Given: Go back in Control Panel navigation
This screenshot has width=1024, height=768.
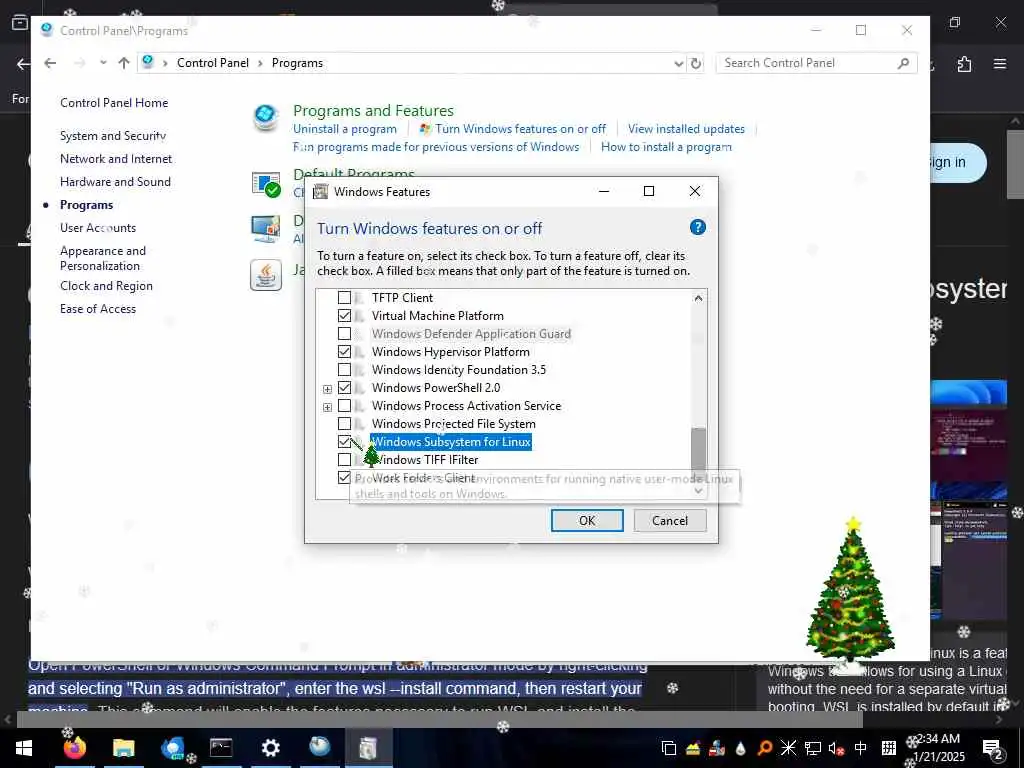Looking at the screenshot, I should [x=50, y=63].
